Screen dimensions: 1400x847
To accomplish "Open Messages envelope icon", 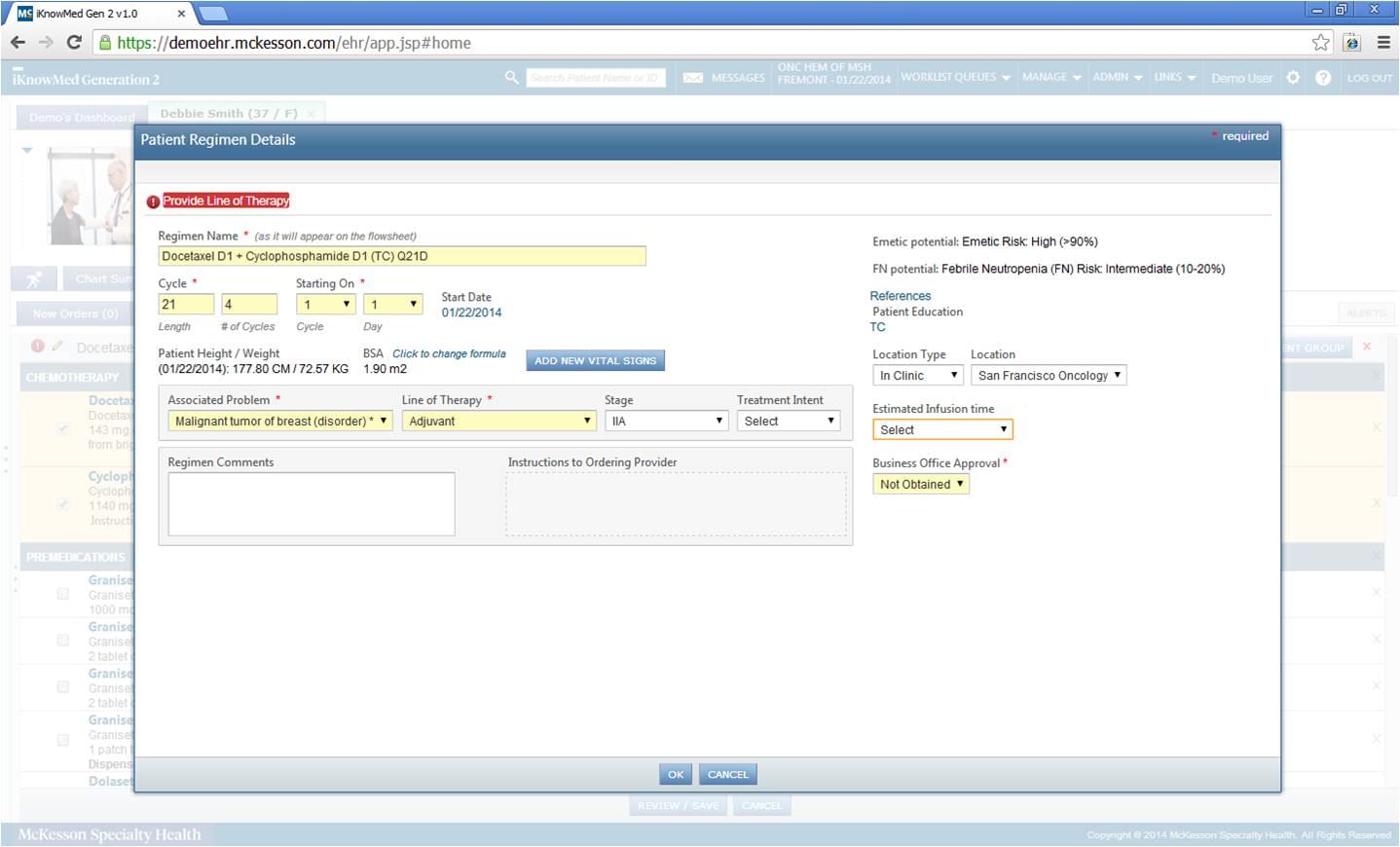I will pyautogui.click(x=692, y=78).
